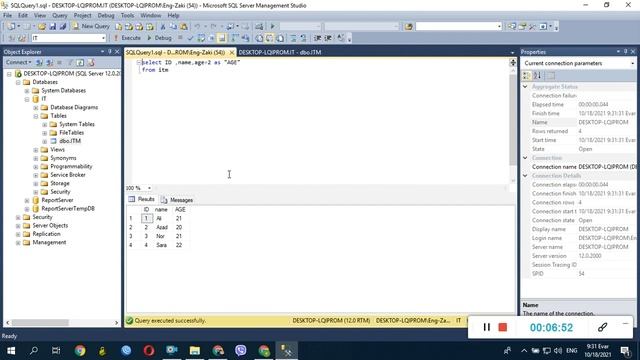Open the File menu
The width and height of the screenshot is (640, 360).
click(7, 16)
